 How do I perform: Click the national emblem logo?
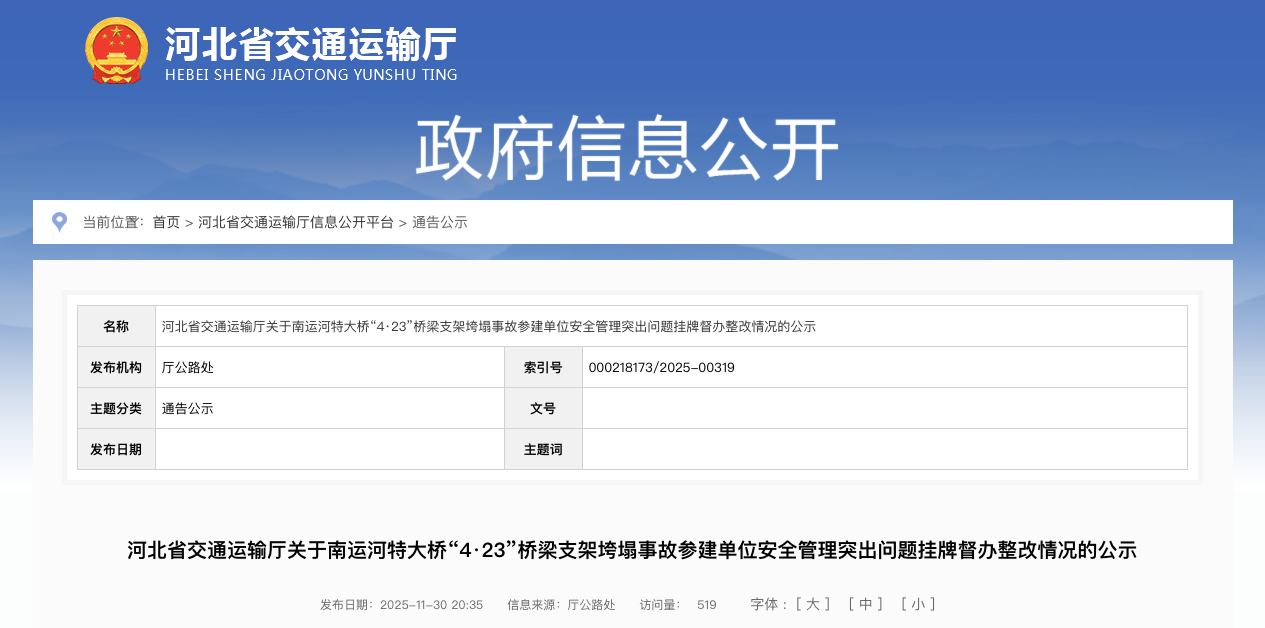117,50
